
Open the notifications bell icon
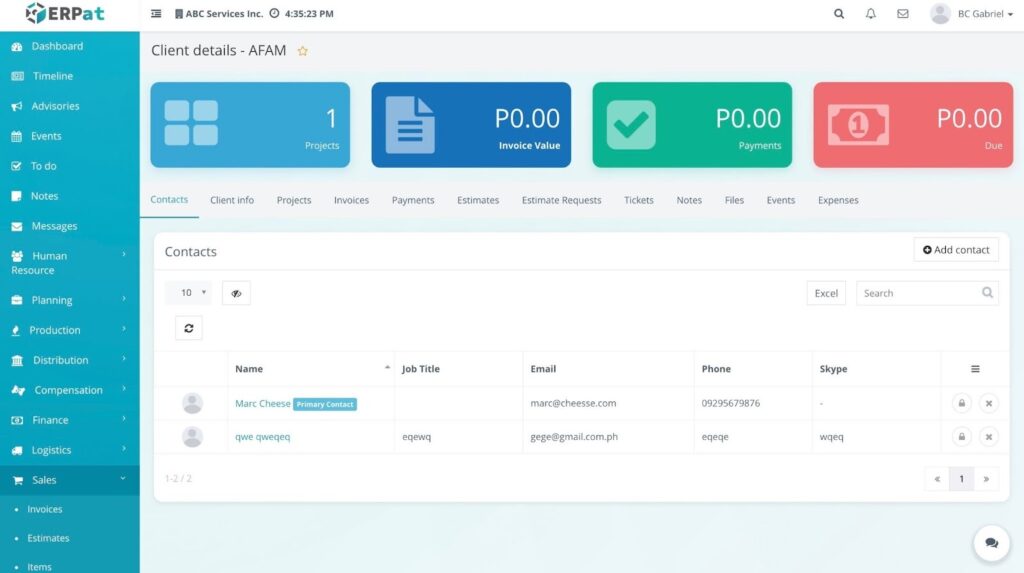coord(870,14)
